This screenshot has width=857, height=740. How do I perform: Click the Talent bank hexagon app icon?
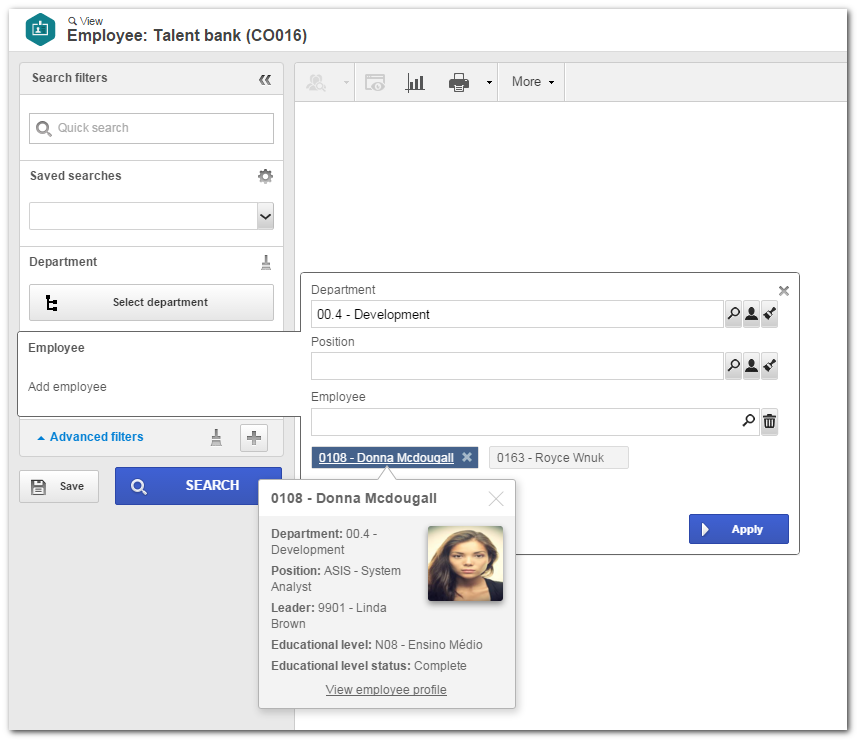(x=40, y=30)
